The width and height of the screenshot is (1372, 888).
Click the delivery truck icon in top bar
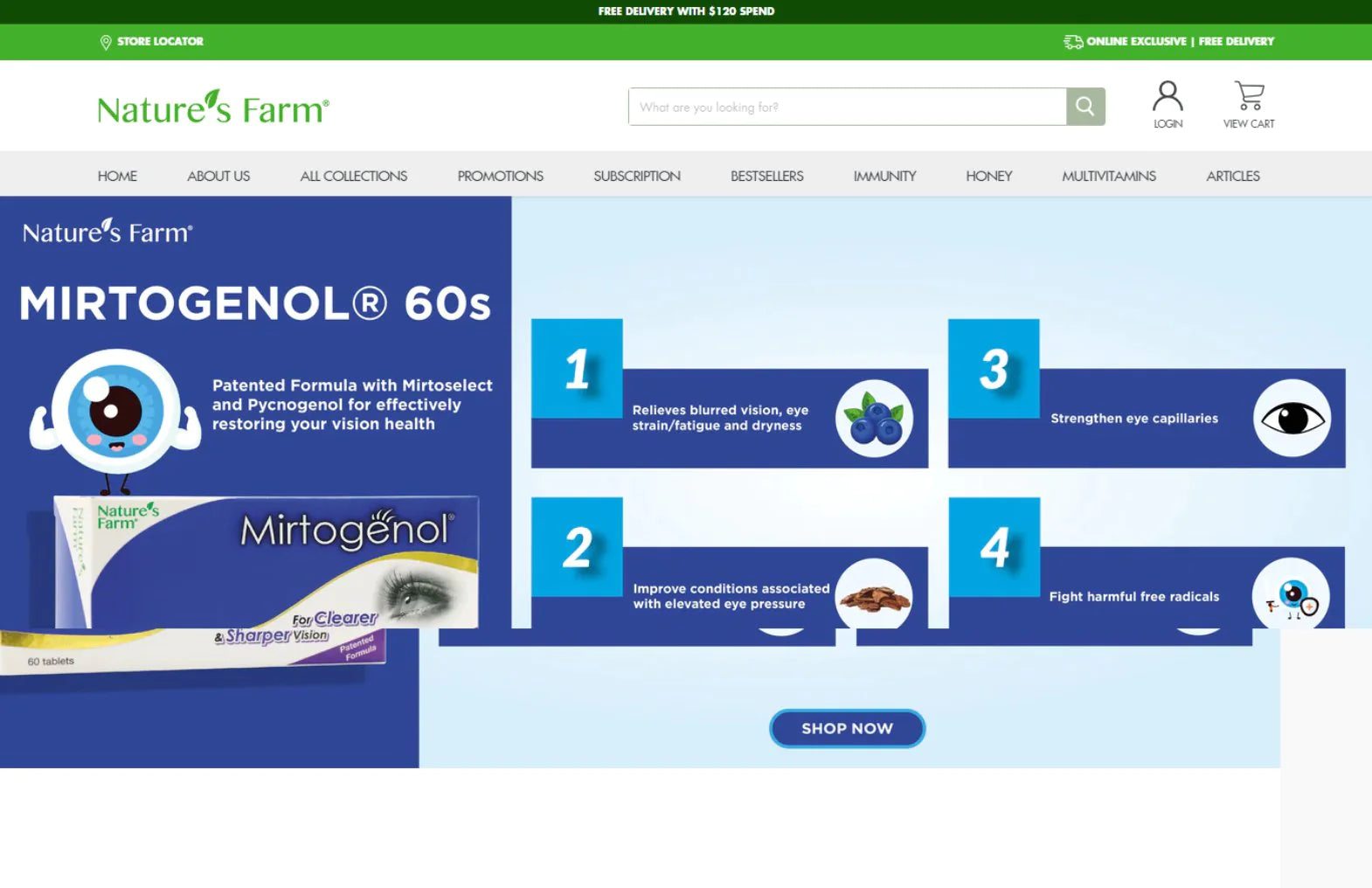point(1072,42)
